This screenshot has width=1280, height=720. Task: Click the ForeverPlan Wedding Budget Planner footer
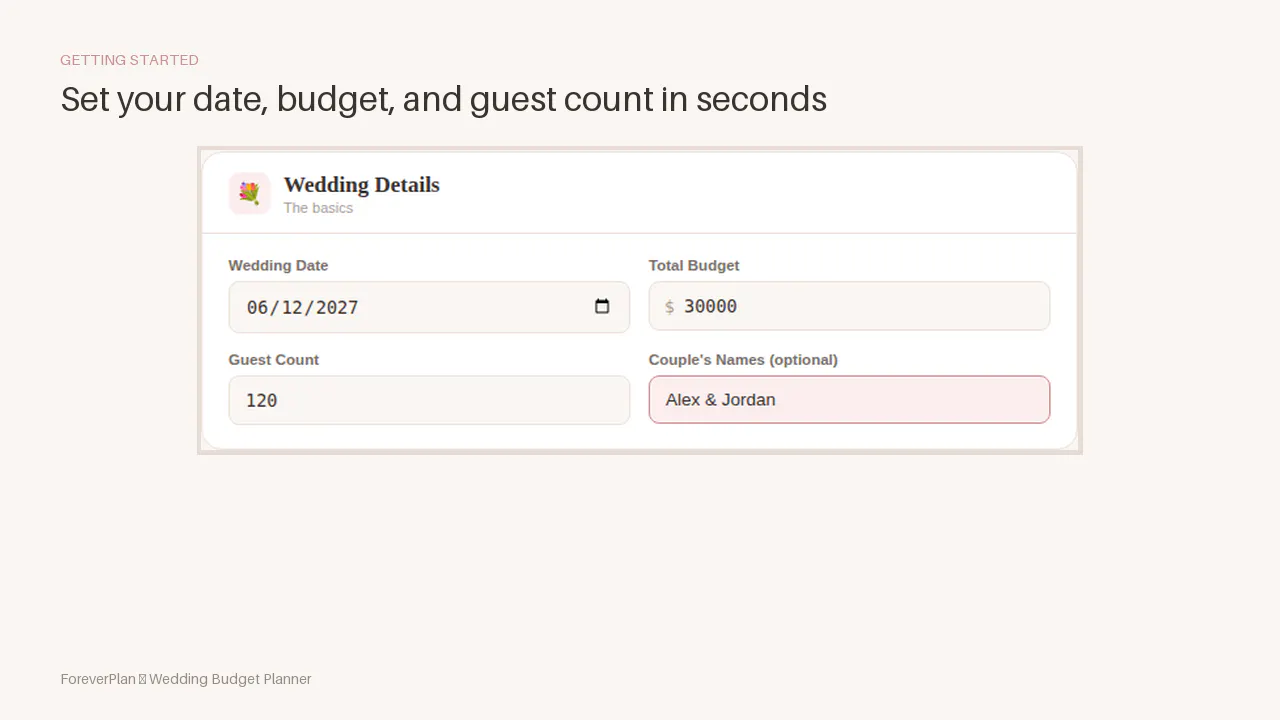pos(186,679)
